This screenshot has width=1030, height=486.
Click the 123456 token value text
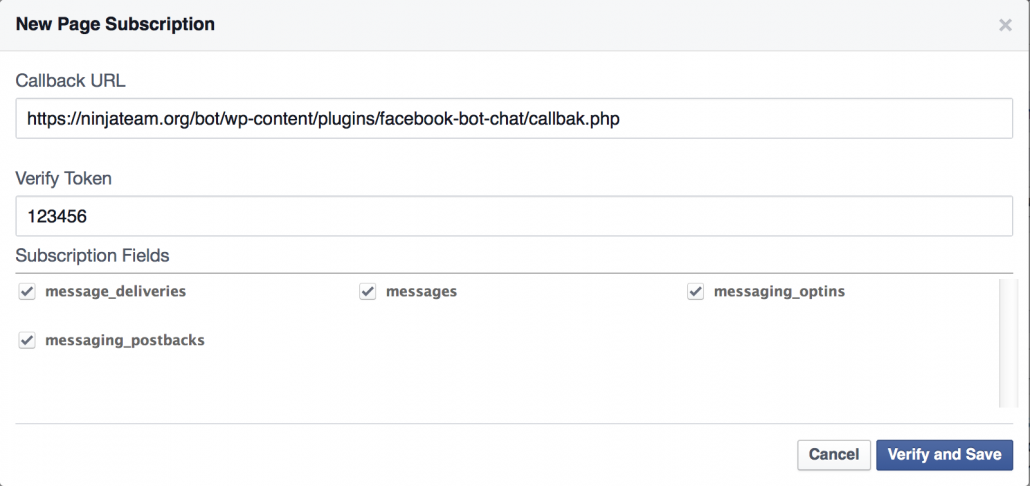pyautogui.click(x=57, y=216)
